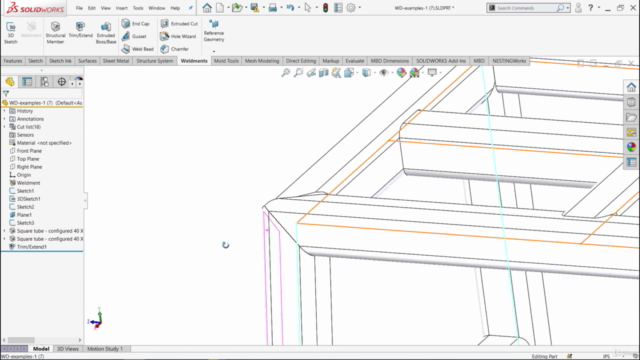Create a new document
Image resolution: width=640 pixels, height=360 pixels.
(x=220, y=8)
